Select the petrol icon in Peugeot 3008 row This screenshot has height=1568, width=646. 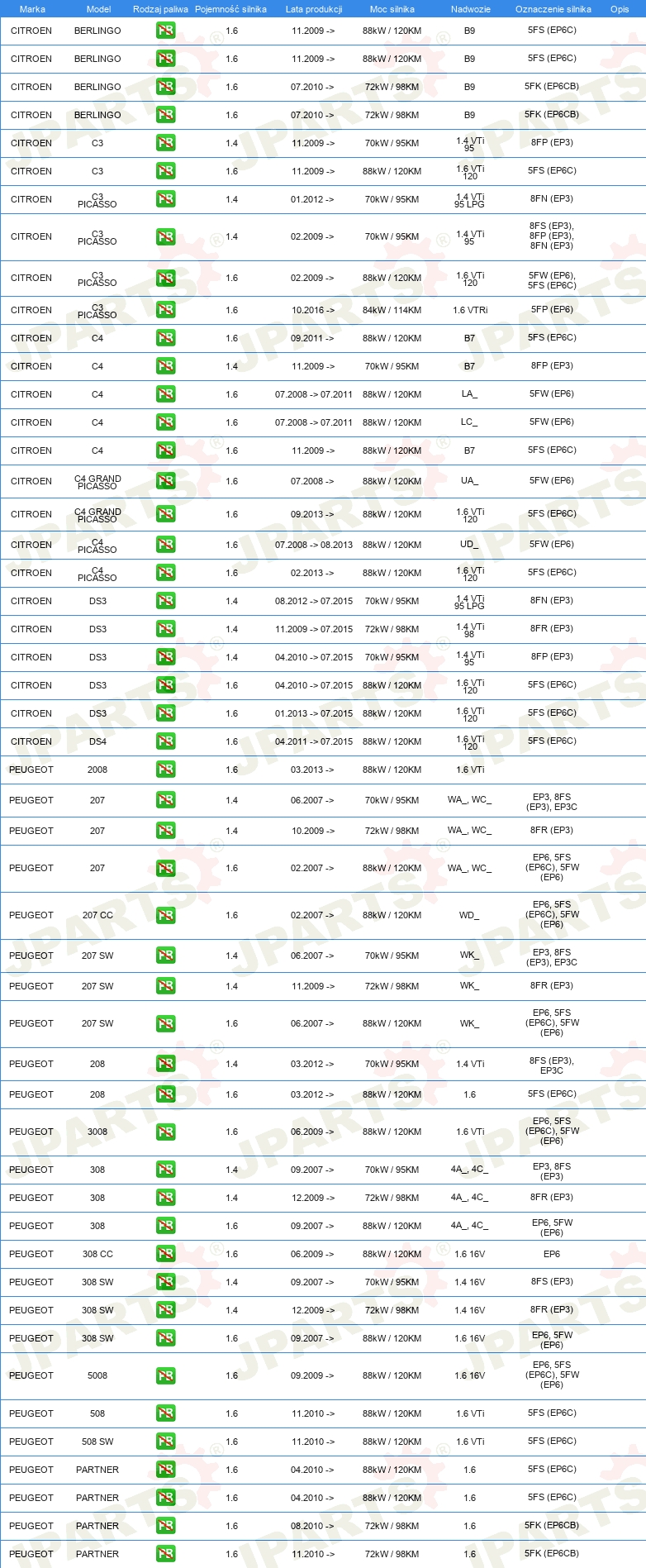165,1132
